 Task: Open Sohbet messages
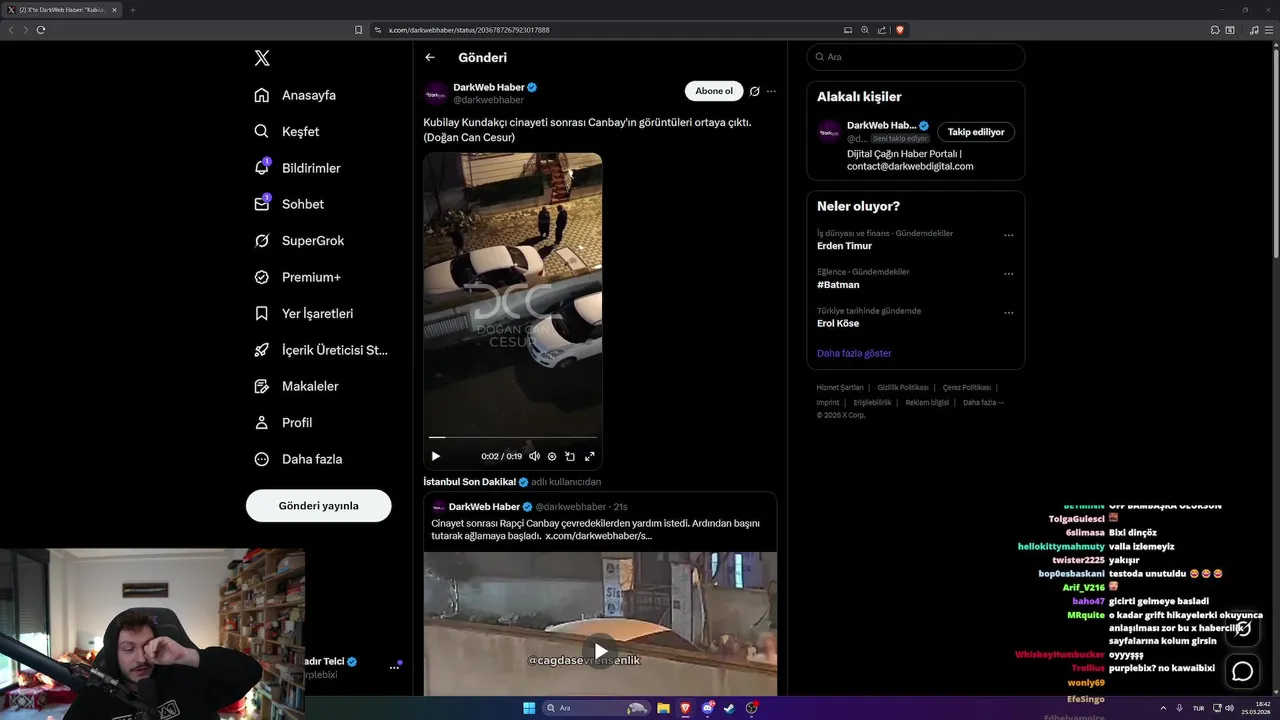click(289, 204)
